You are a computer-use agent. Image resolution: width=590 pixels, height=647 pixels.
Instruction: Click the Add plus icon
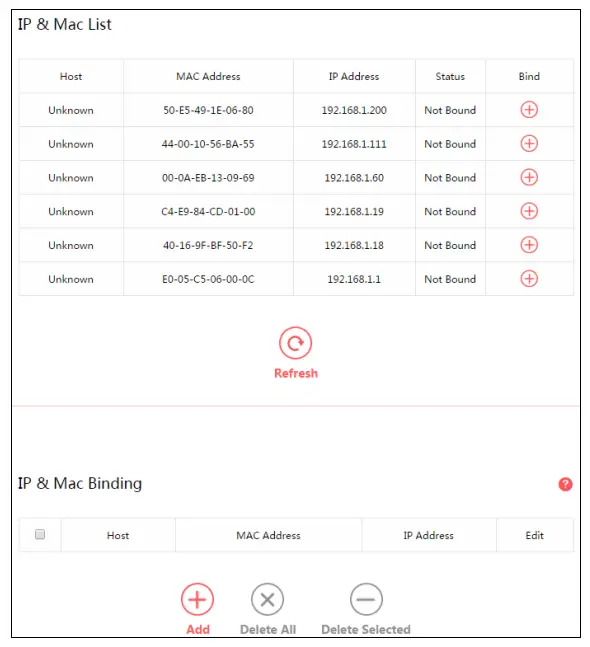coord(197,600)
